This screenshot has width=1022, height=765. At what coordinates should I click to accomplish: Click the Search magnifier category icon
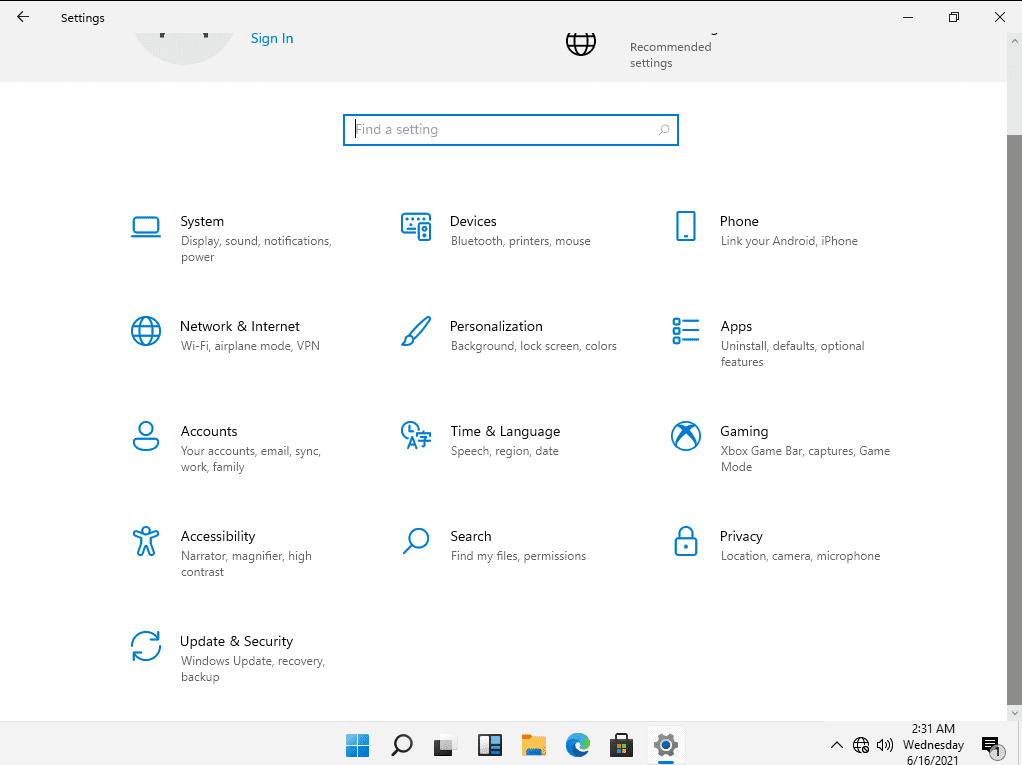[x=416, y=541]
